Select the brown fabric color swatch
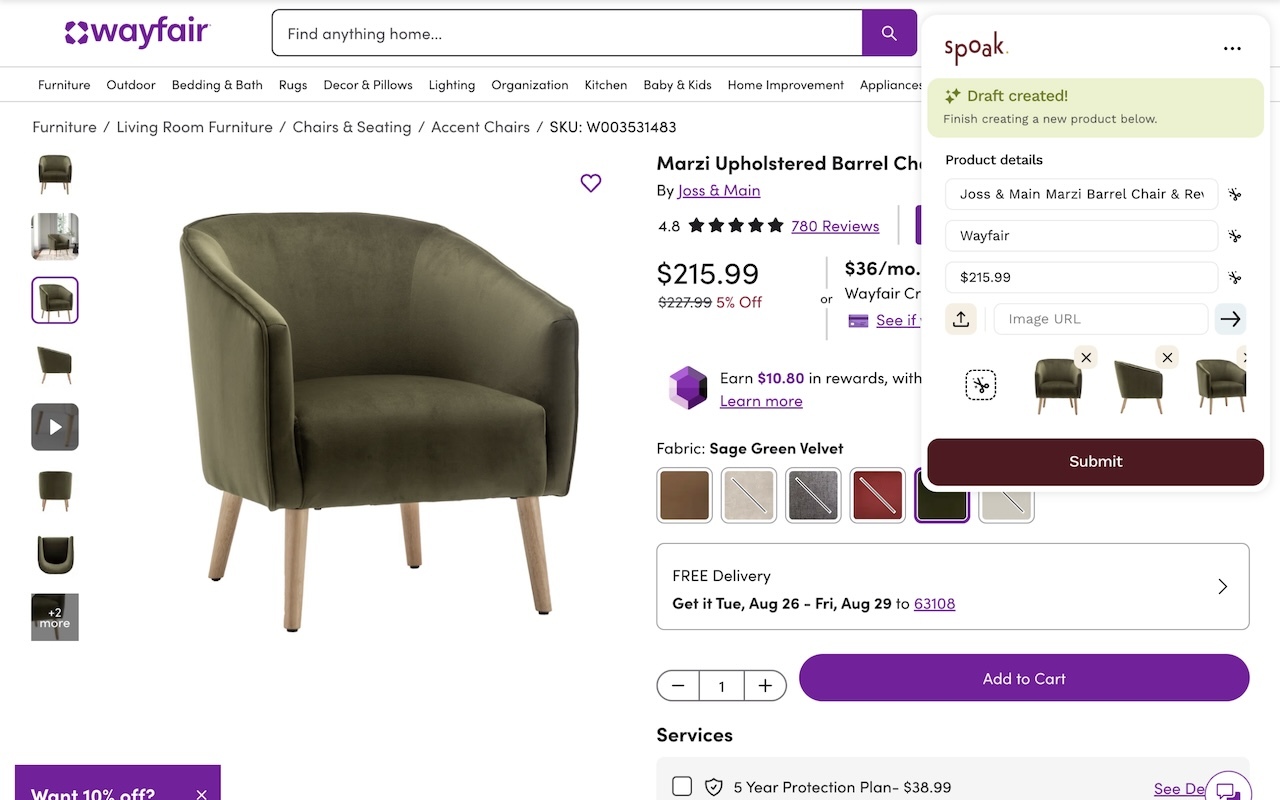The width and height of the screenshot is (1280, 800). click(x=684, y=495)
